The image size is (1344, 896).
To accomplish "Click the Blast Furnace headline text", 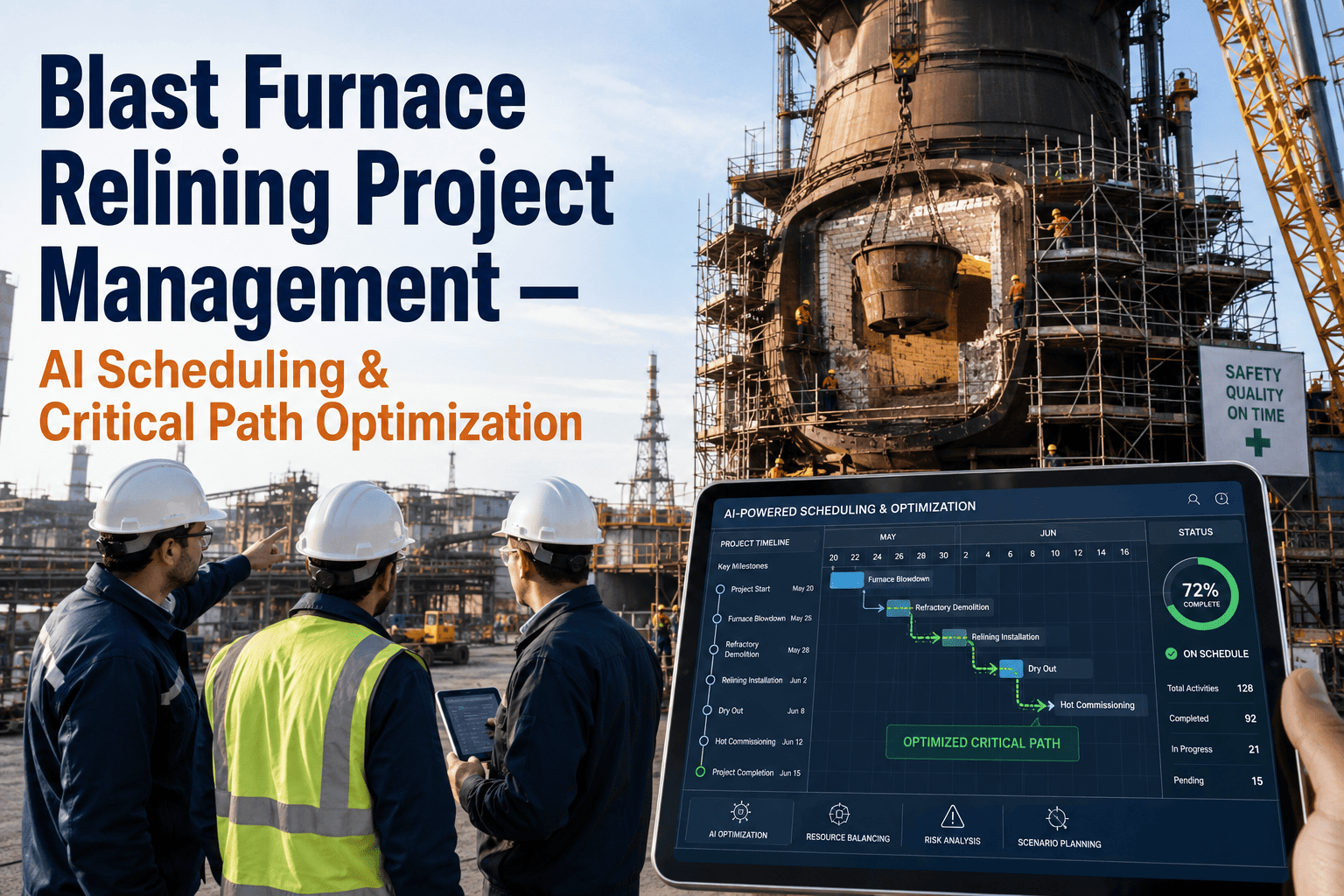I will [283, 94].
